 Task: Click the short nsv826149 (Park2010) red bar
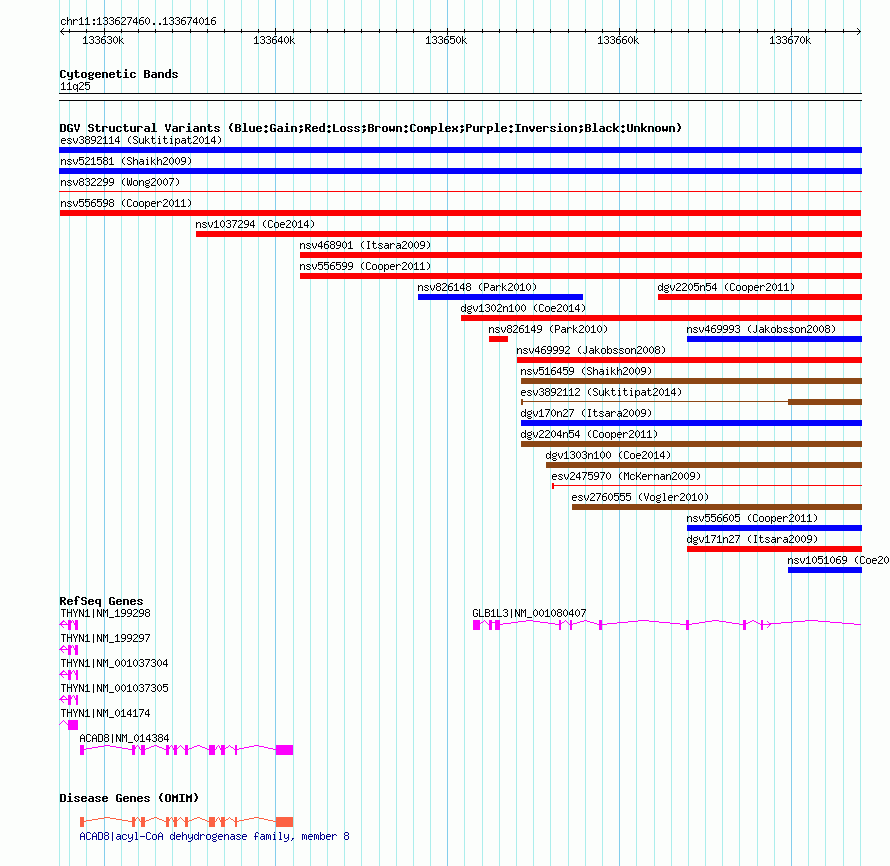point(498,339)
